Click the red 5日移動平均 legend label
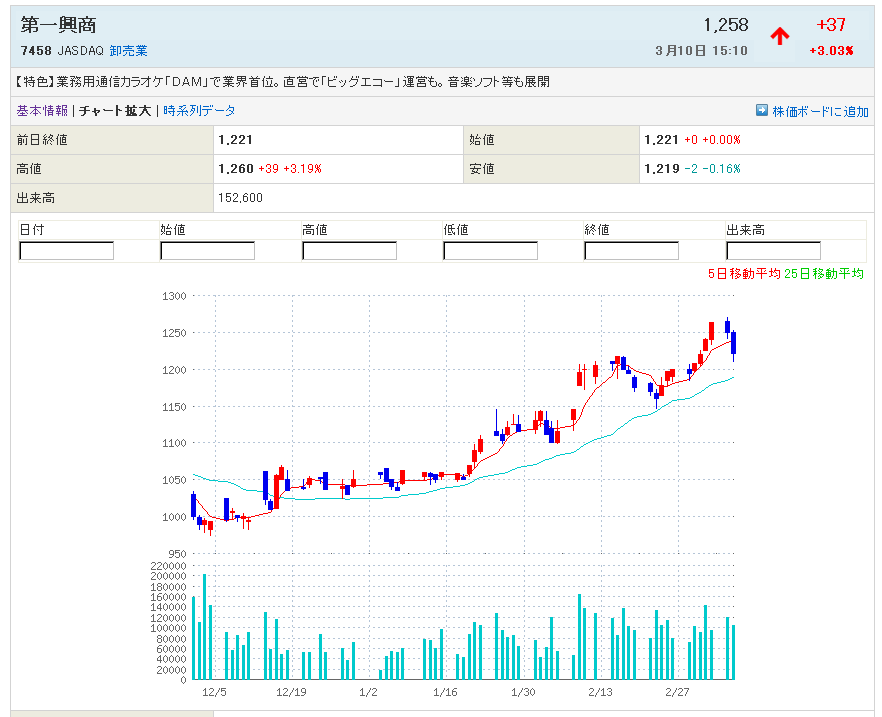The width and height of the screenshot is (882, 717). 744,274
